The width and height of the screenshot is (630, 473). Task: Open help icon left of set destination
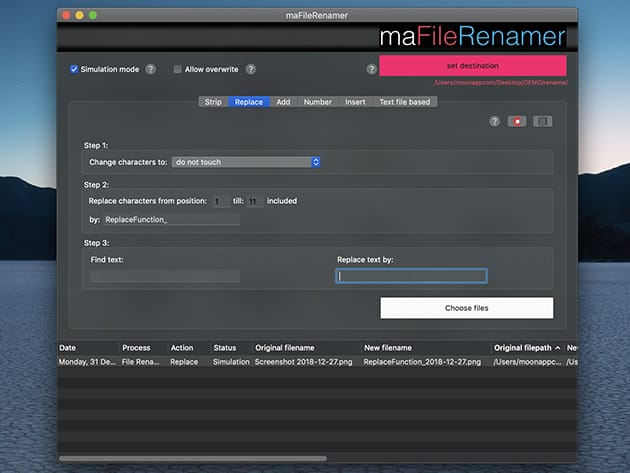[371, 70]
